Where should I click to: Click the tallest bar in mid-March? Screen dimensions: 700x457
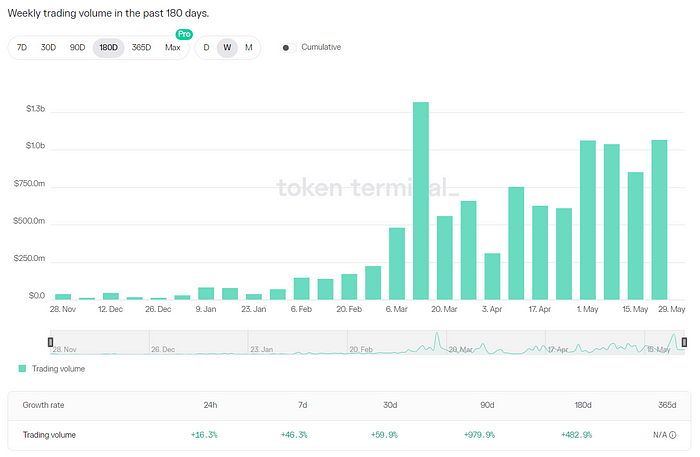point(421,200)
